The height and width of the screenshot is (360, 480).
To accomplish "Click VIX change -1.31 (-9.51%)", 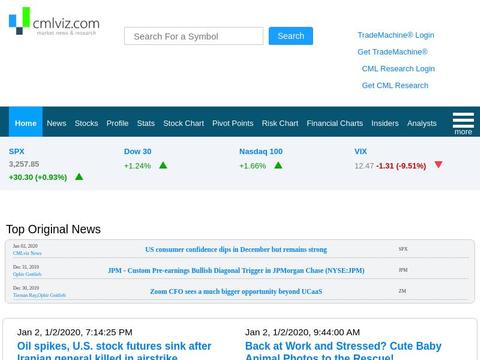I will click(x=401, y=166).
